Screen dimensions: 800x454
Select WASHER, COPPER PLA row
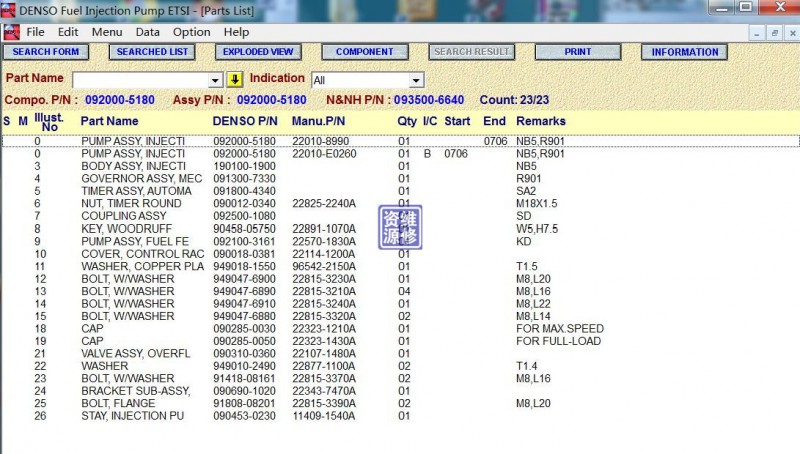pos(401,266)
